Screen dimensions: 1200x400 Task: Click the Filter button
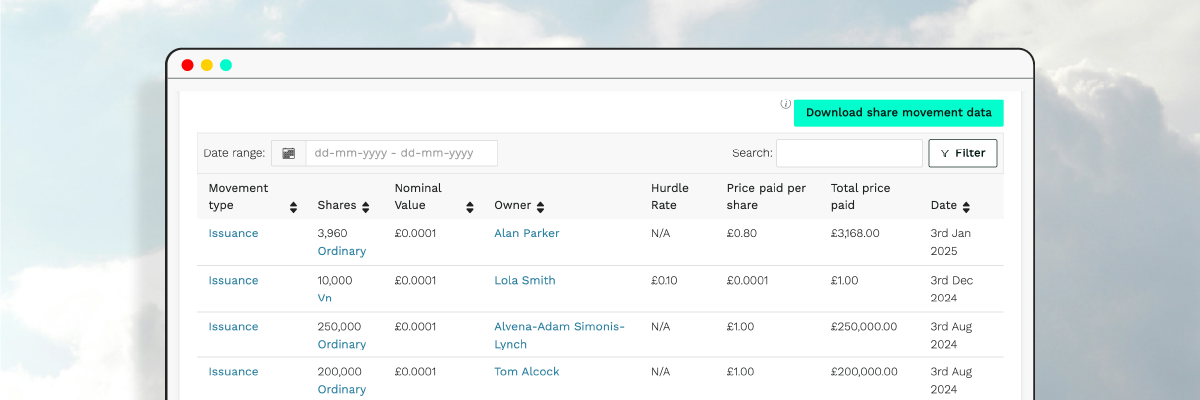coord(963,153)
